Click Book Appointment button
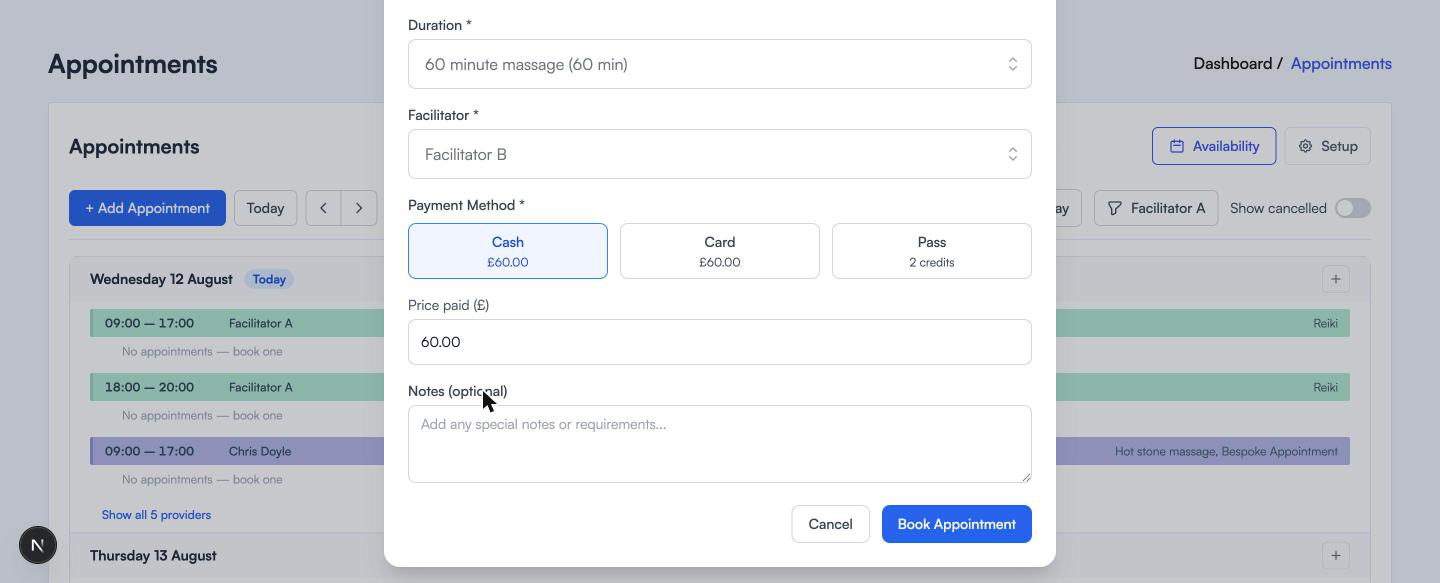 pyautogui.click(x=956, y=524)
